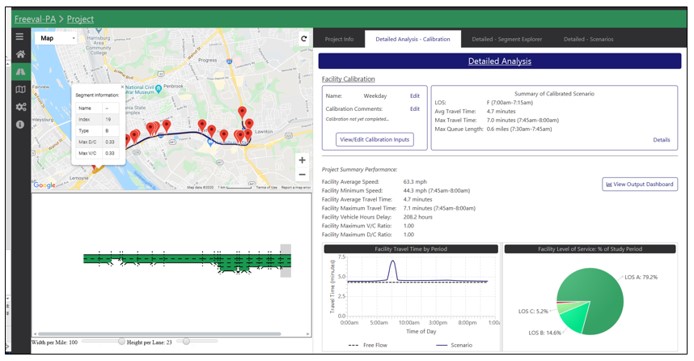Go to Home via sidebar house icon
This screenshot has height=361, width=694.
(20, 54)
